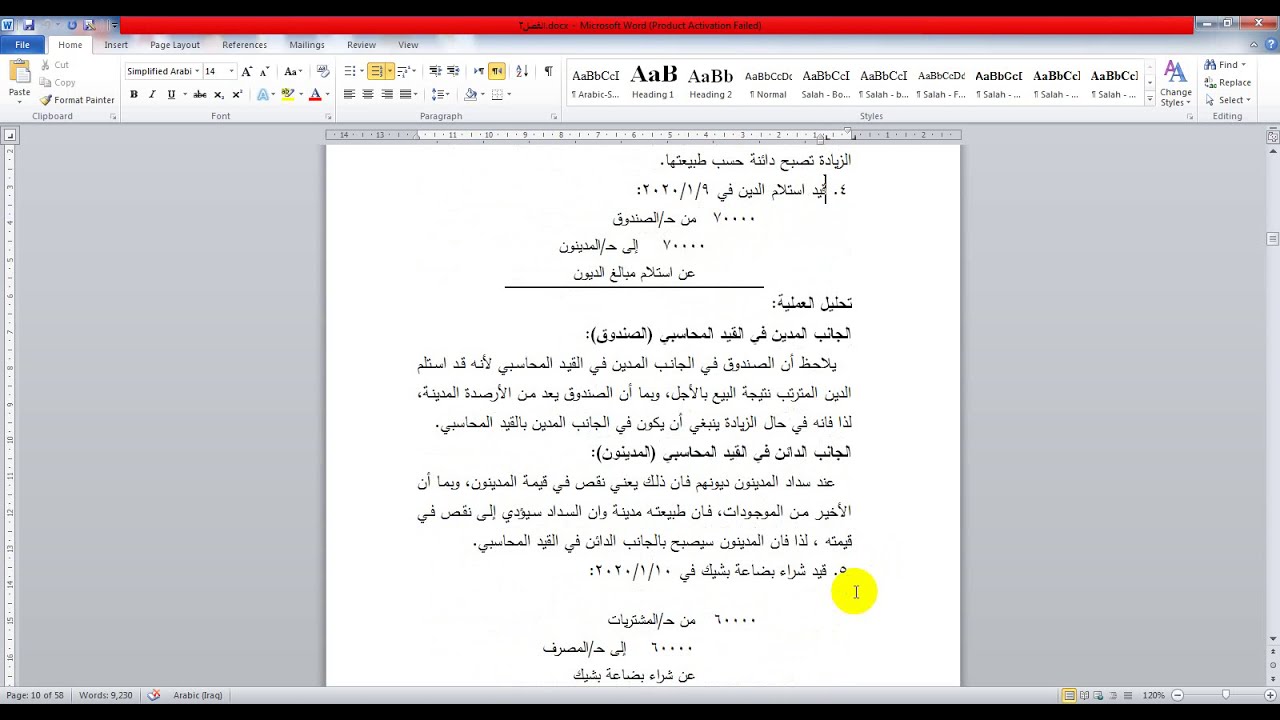Open the Find dropdown
Screen dimensions: 1280x720
pyautogui.click(x=1244, y=65)
